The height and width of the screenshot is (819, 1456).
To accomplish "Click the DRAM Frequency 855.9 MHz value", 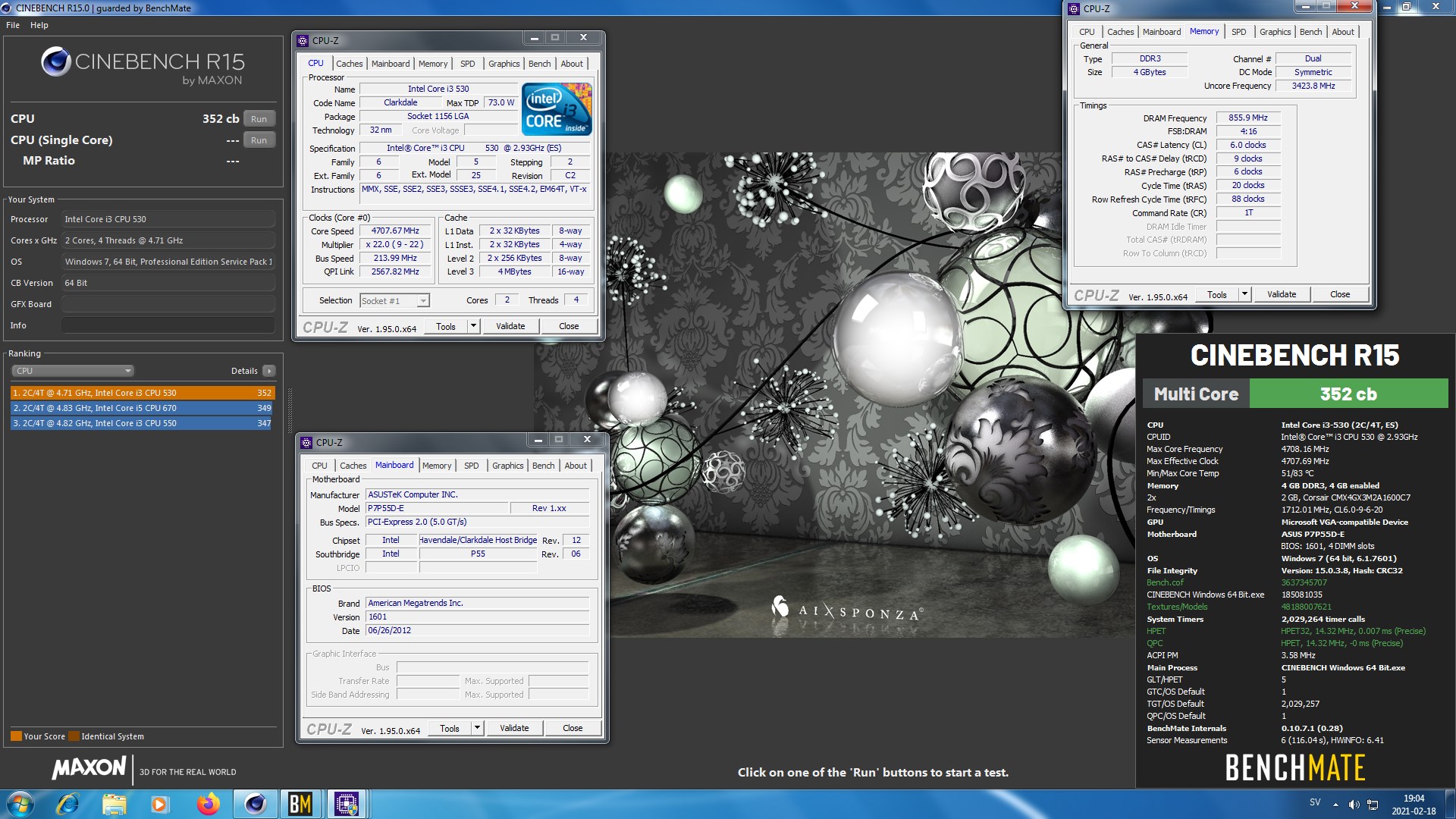I will pos(1248,118).
